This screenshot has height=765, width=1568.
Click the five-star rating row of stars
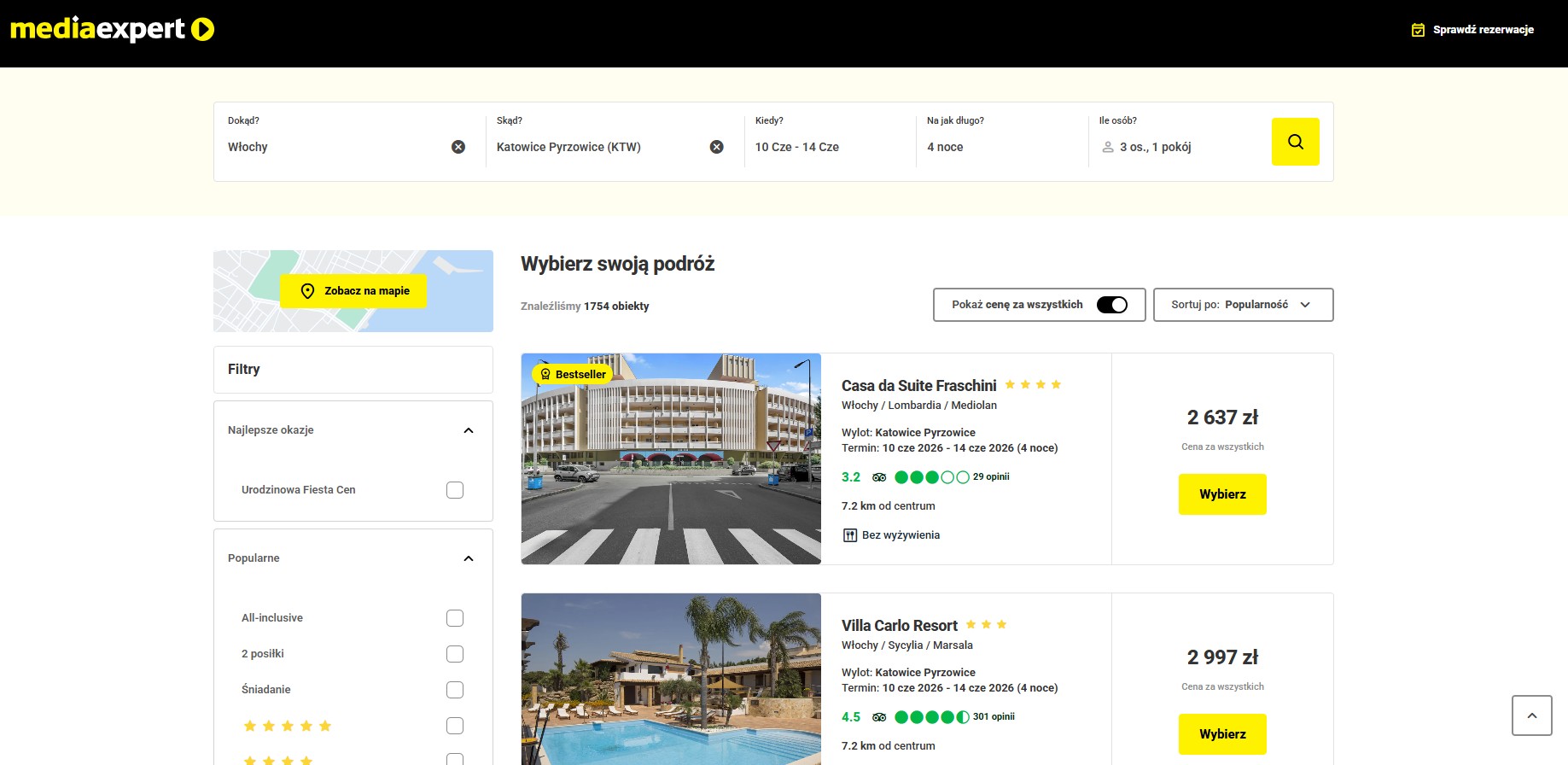287,726
